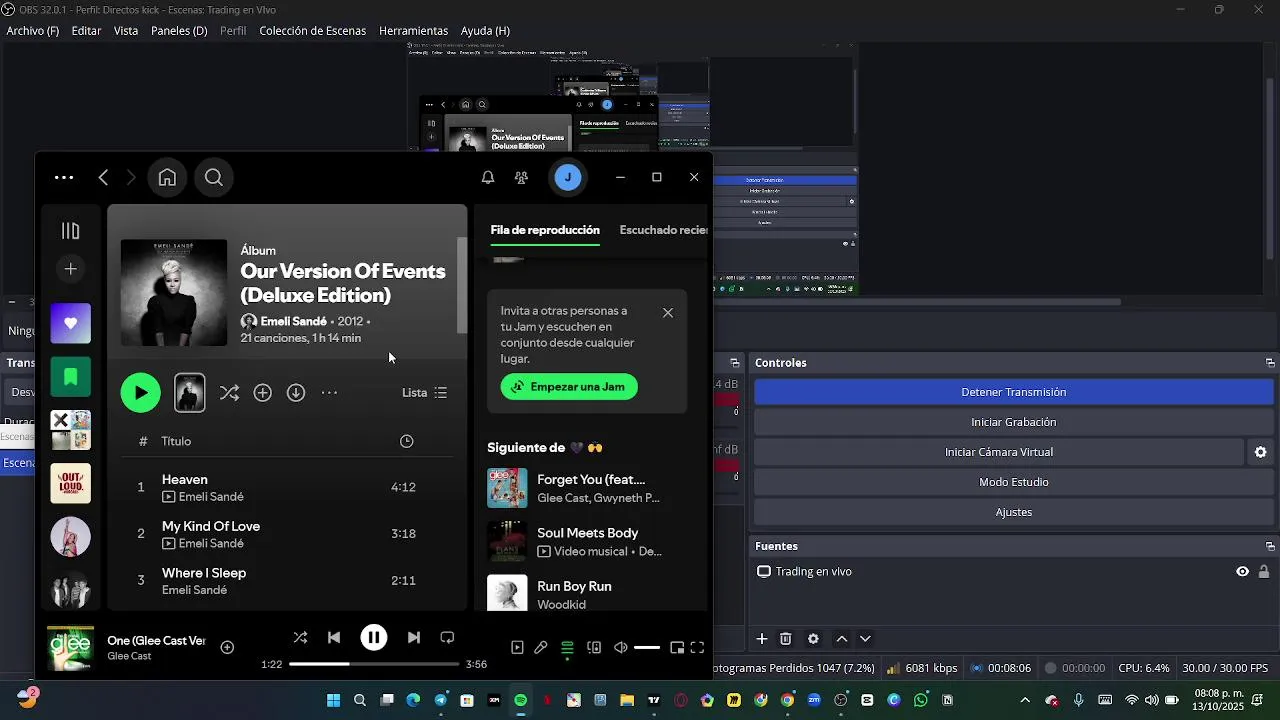1280x720 pixels.
Task: Open Liked Songs playlist in sidebar
Action: pos(70,323)
